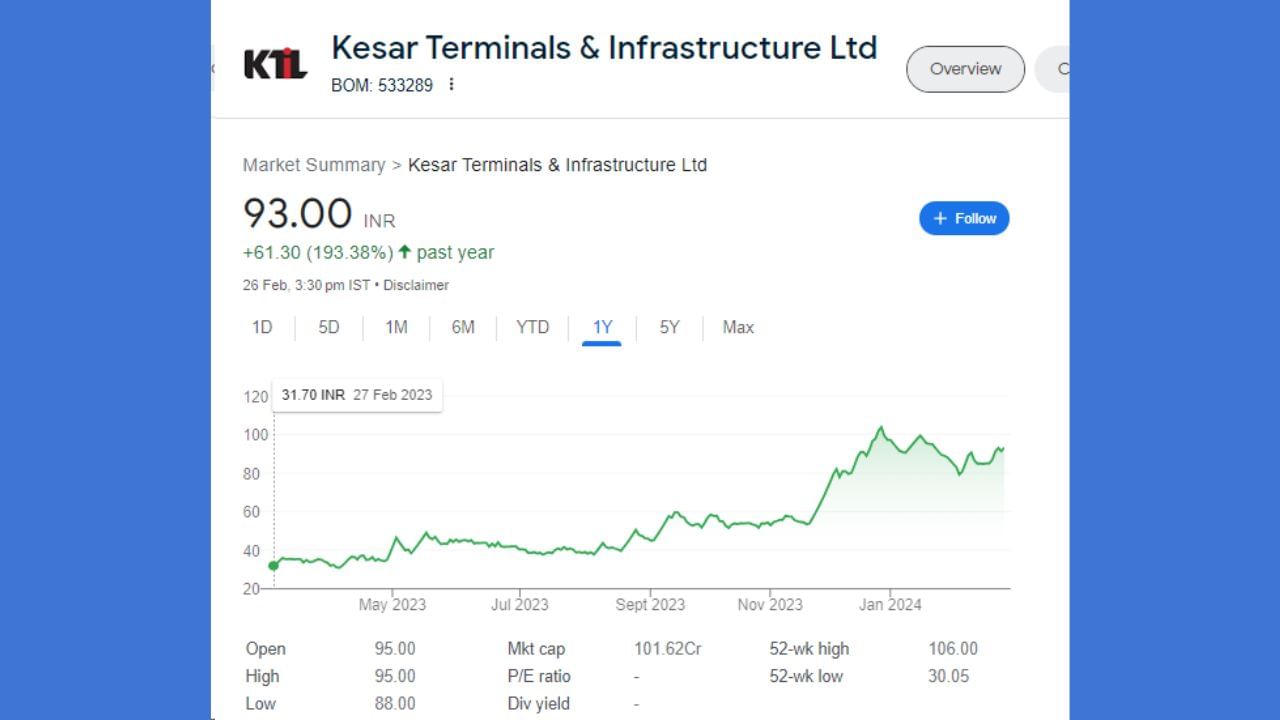Screen dimensions: 1280x720
Task: Click the green start dot on the chart
Action: (x=273, y=566)
